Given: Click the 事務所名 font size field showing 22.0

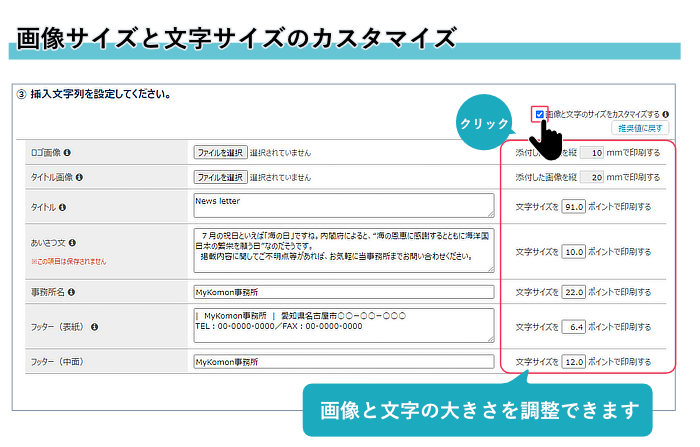Looking at the screenshot, I should (x=573, y=292).
